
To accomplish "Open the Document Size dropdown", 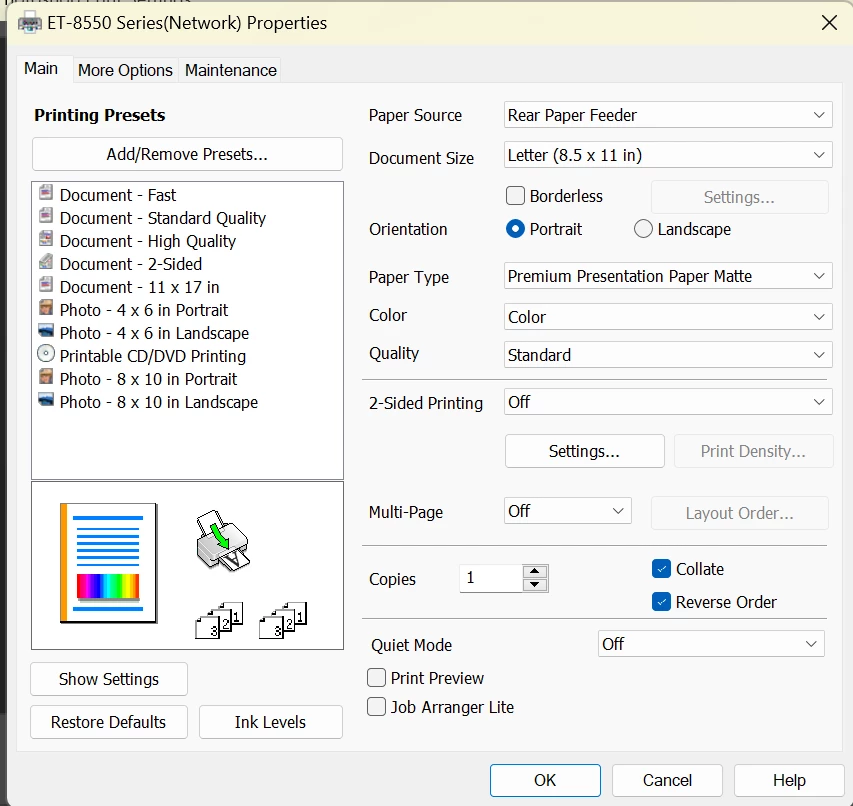I will pyautogui.click(x=668, y=155).
